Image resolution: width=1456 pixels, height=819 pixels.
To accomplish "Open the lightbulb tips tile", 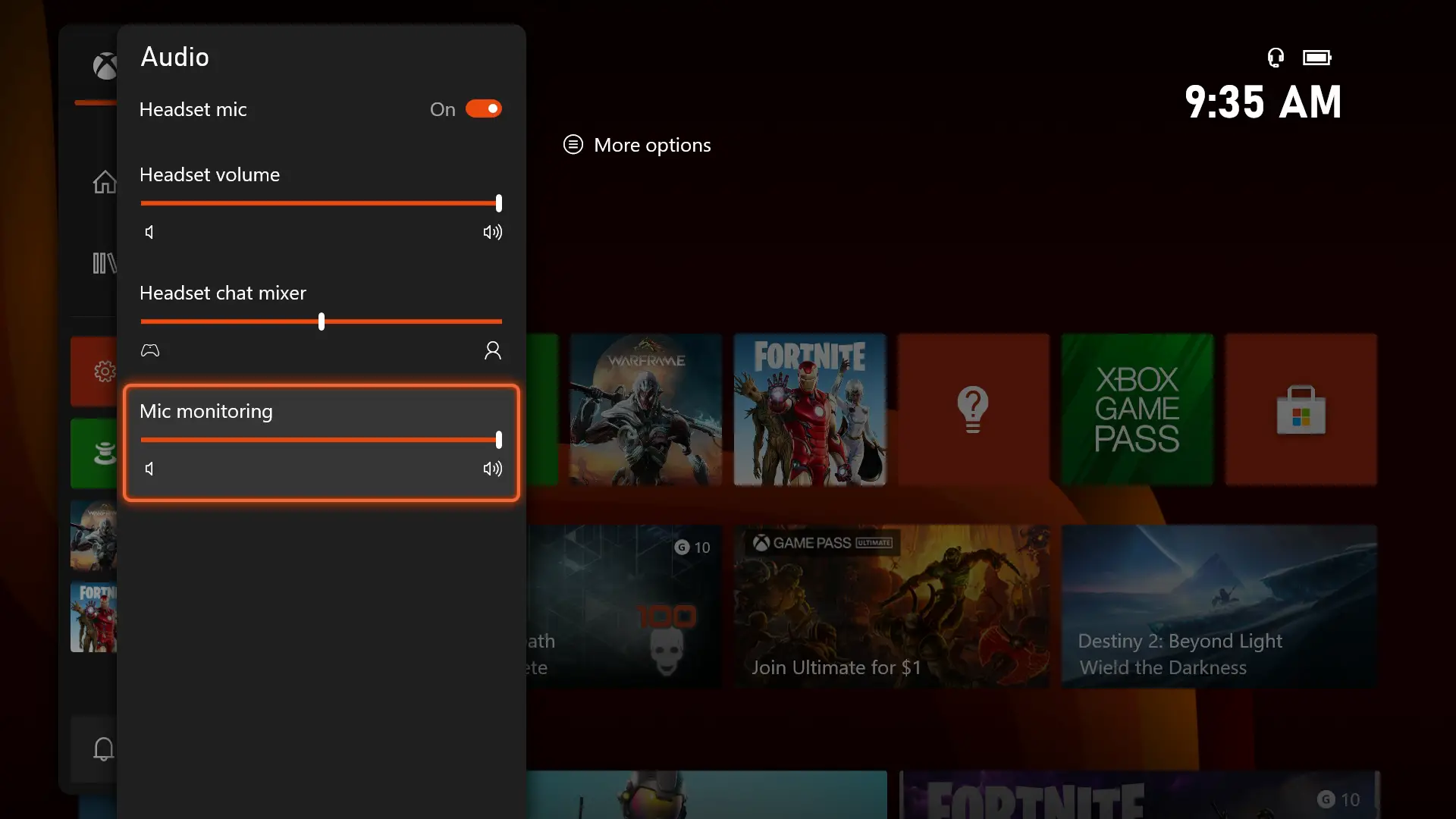I will (x=973, y=409).
